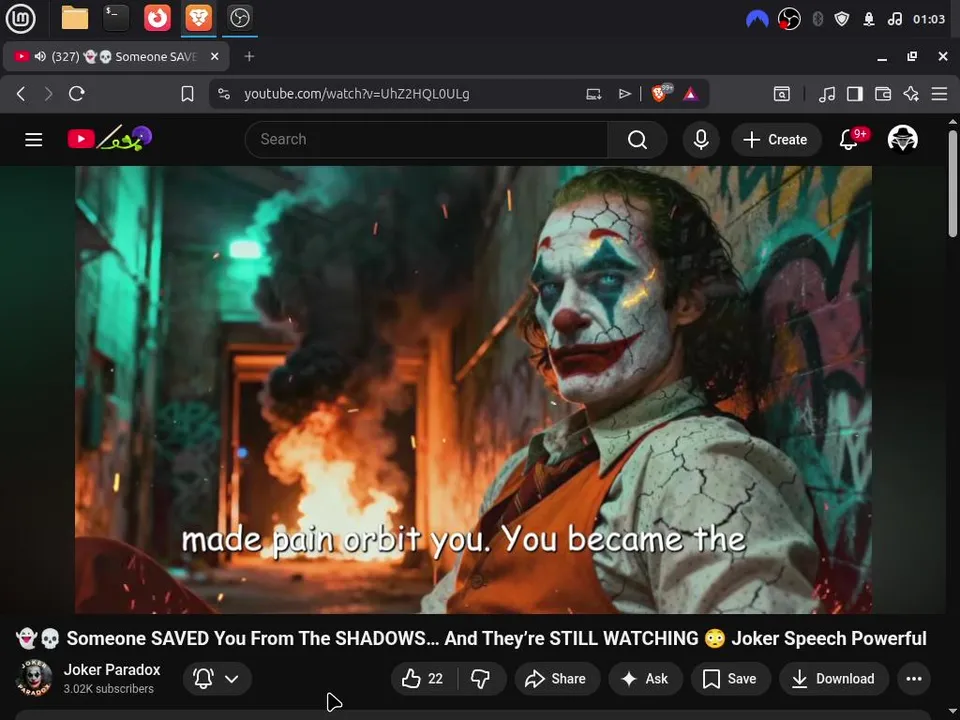Click the Joker video player to pause

point(473,389)
